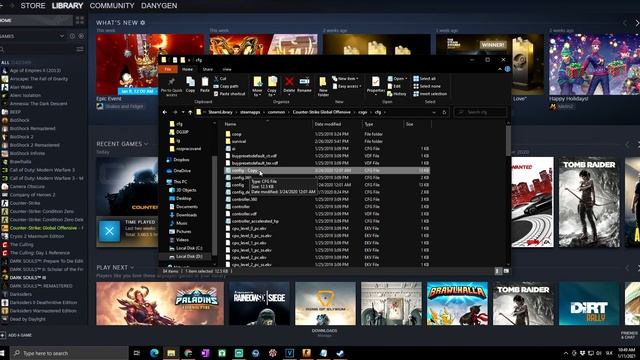640x360 pixels.
Task: Click the Search cfg input field
Action: click(481, 112)
